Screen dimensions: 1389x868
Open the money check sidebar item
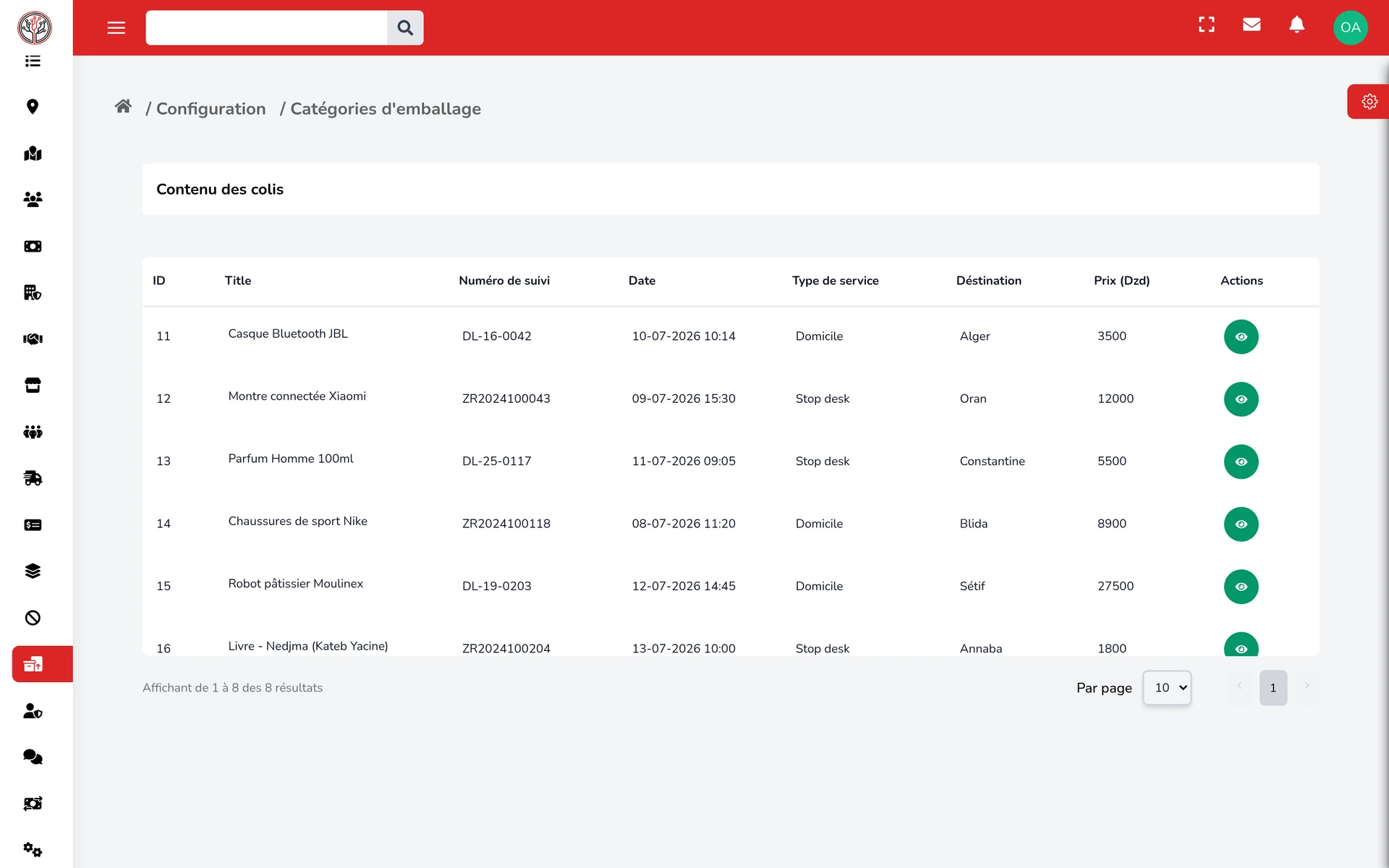(33, 524)
